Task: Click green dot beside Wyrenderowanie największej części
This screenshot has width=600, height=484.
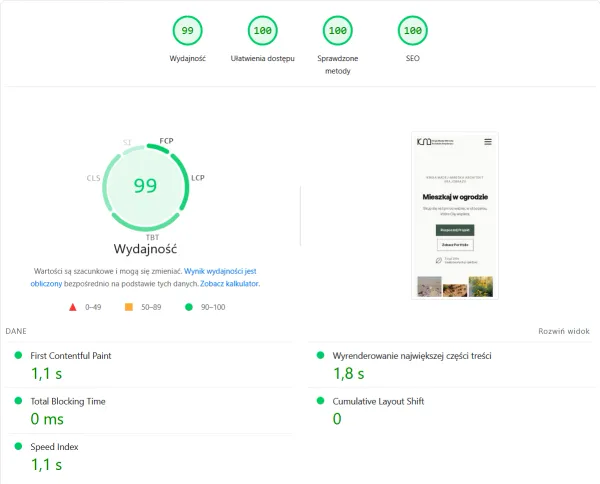Action: 321,355
